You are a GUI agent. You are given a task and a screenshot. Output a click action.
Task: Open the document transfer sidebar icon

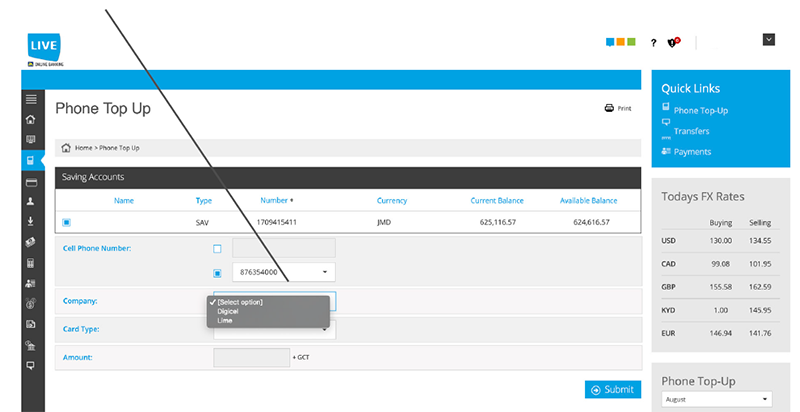coord(31,324)
